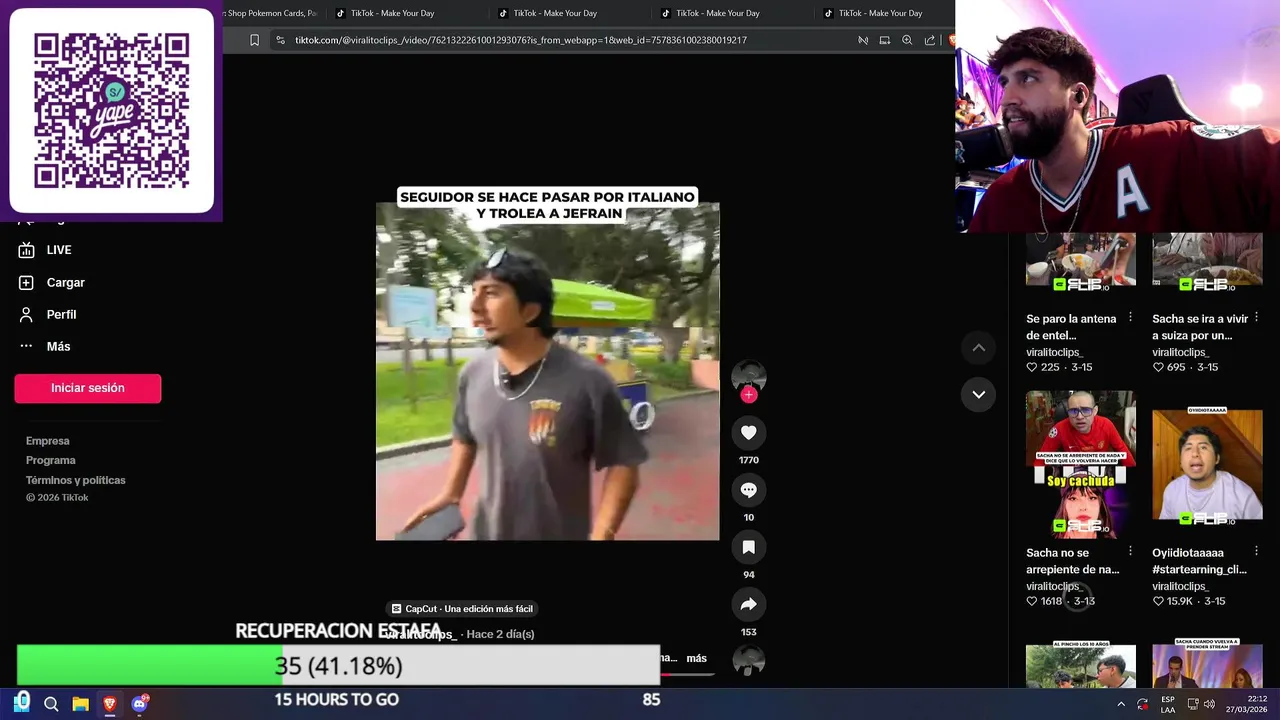The image size is (1280, 720).
Task: Like the 'Oyiidiotaaaaa' clip showing 15.9K
Action: click(1158, 602)
